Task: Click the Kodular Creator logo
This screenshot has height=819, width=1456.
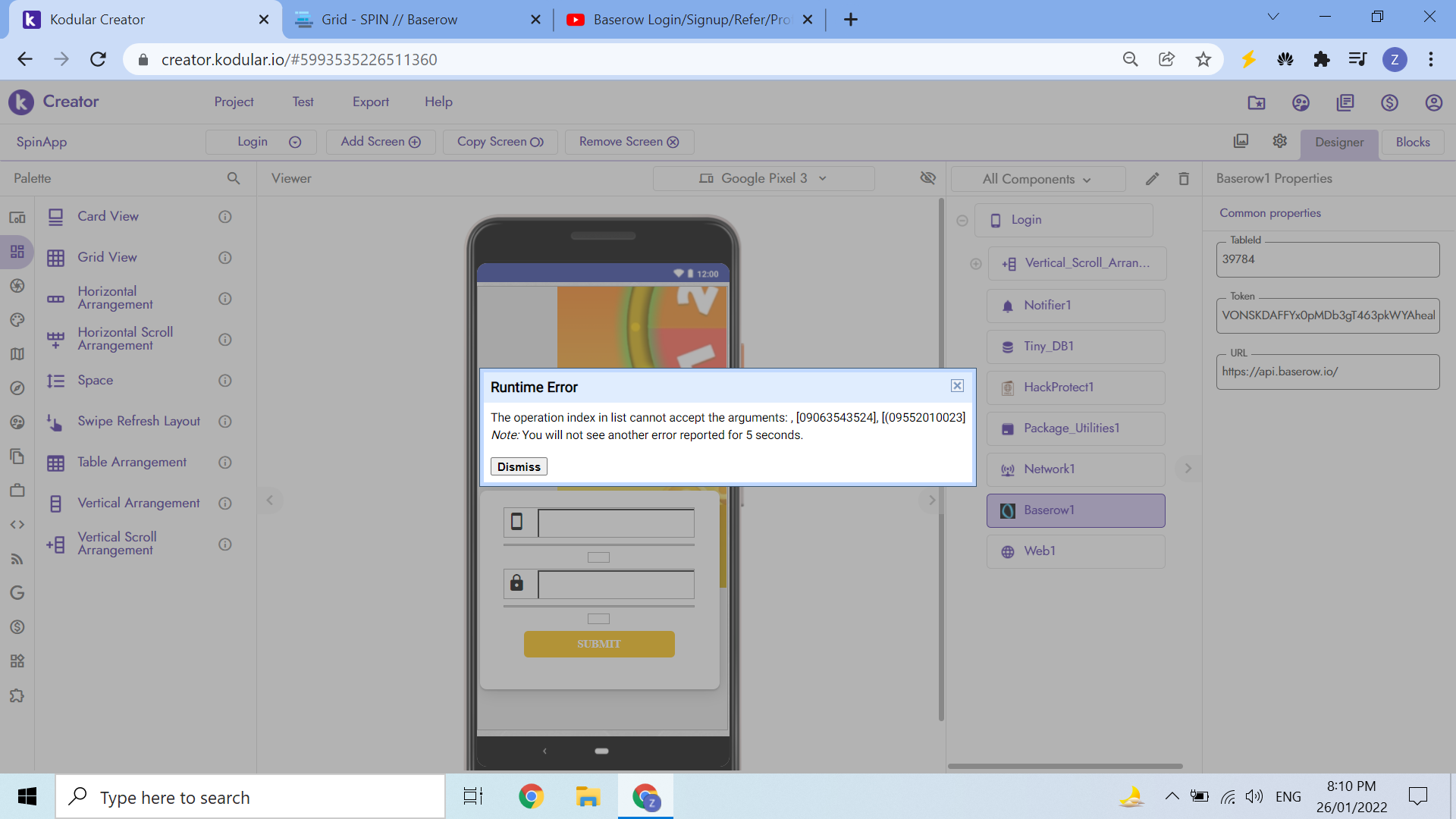Action: [x=54, y=102]
